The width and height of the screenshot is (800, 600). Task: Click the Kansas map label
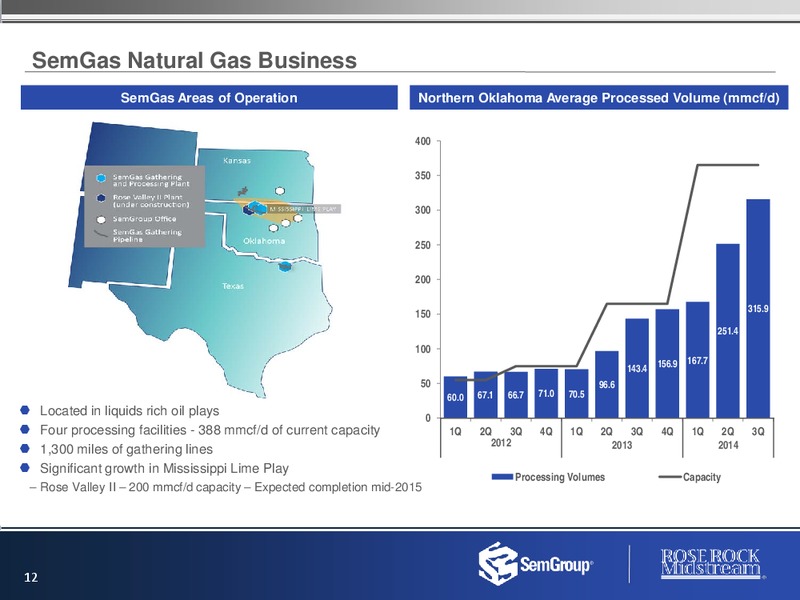pos(237,160)
